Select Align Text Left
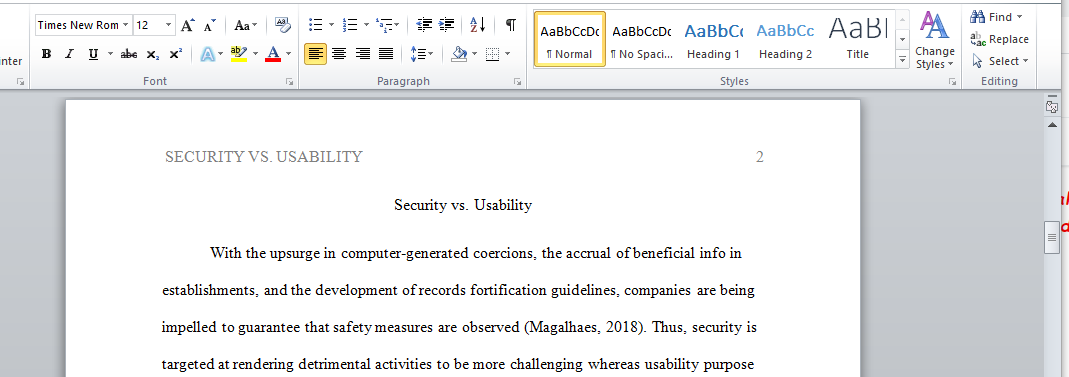 (315, 54)
